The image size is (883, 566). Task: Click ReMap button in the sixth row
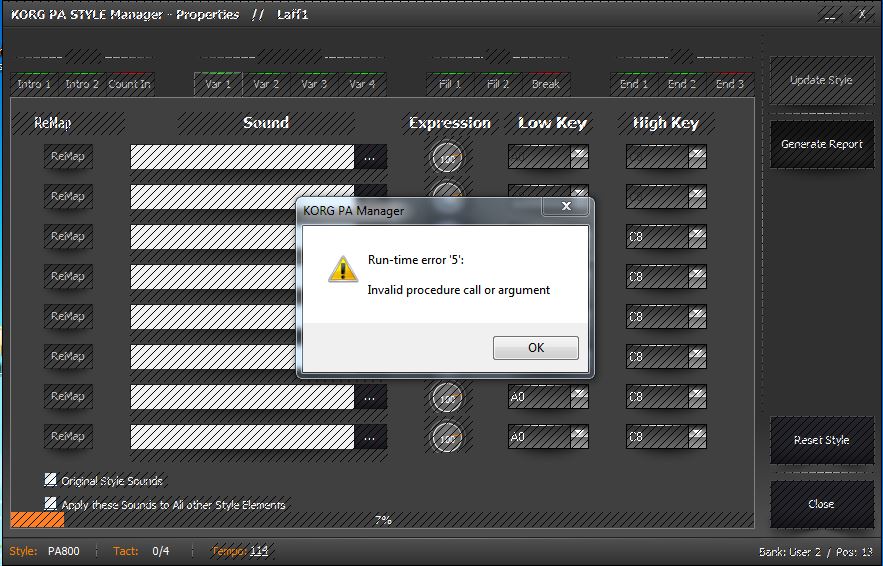(68, 356)
